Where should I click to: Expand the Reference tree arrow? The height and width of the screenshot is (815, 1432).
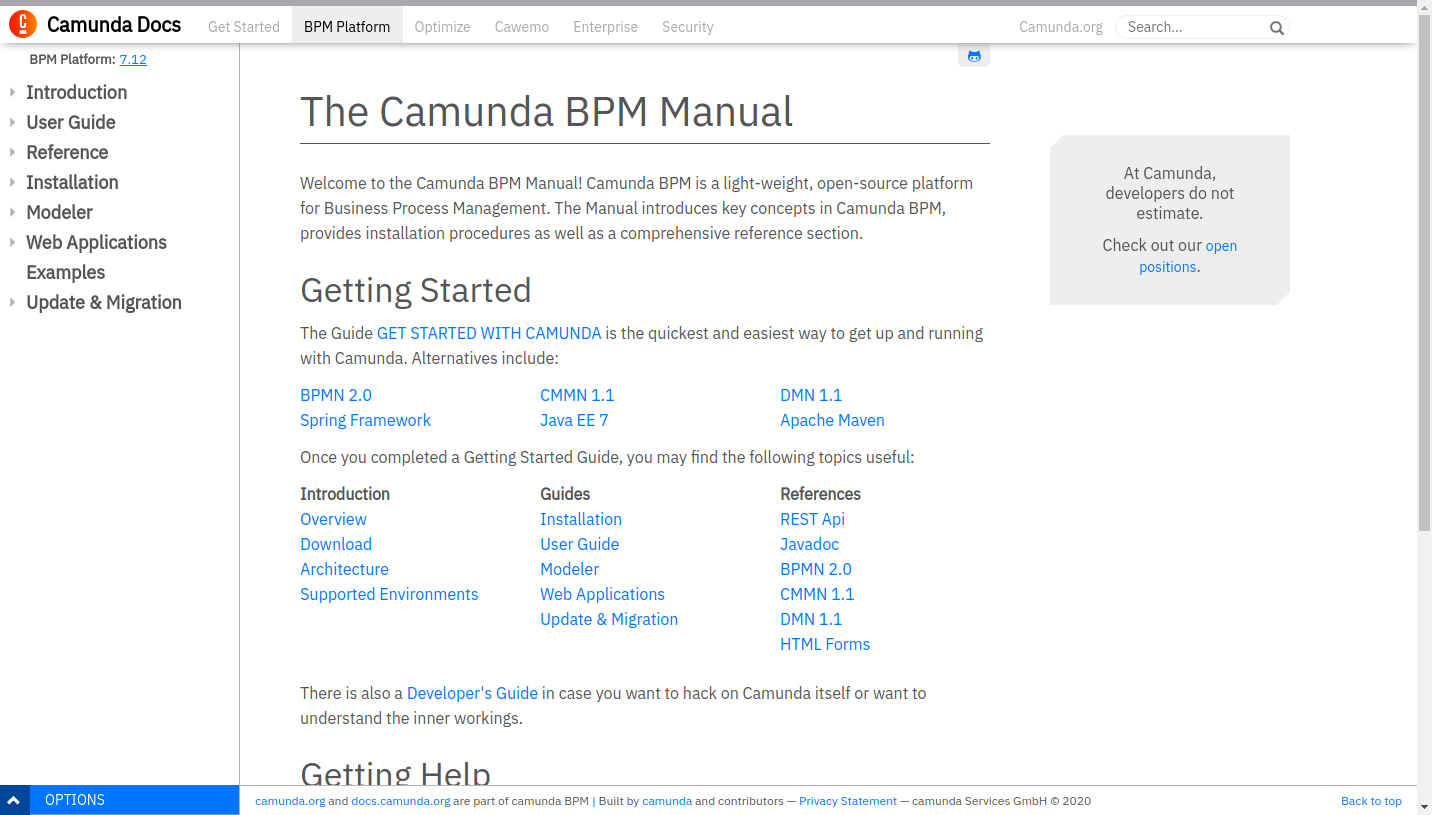click(12, 152)
